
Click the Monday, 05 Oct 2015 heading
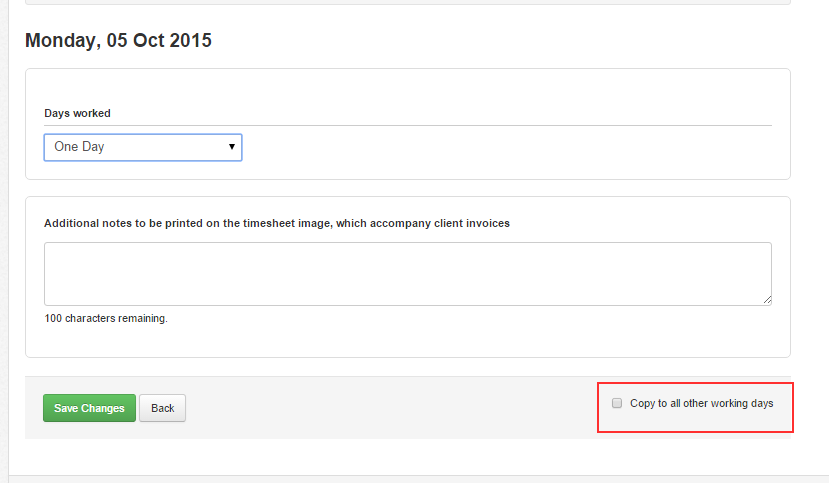[118, 40]
